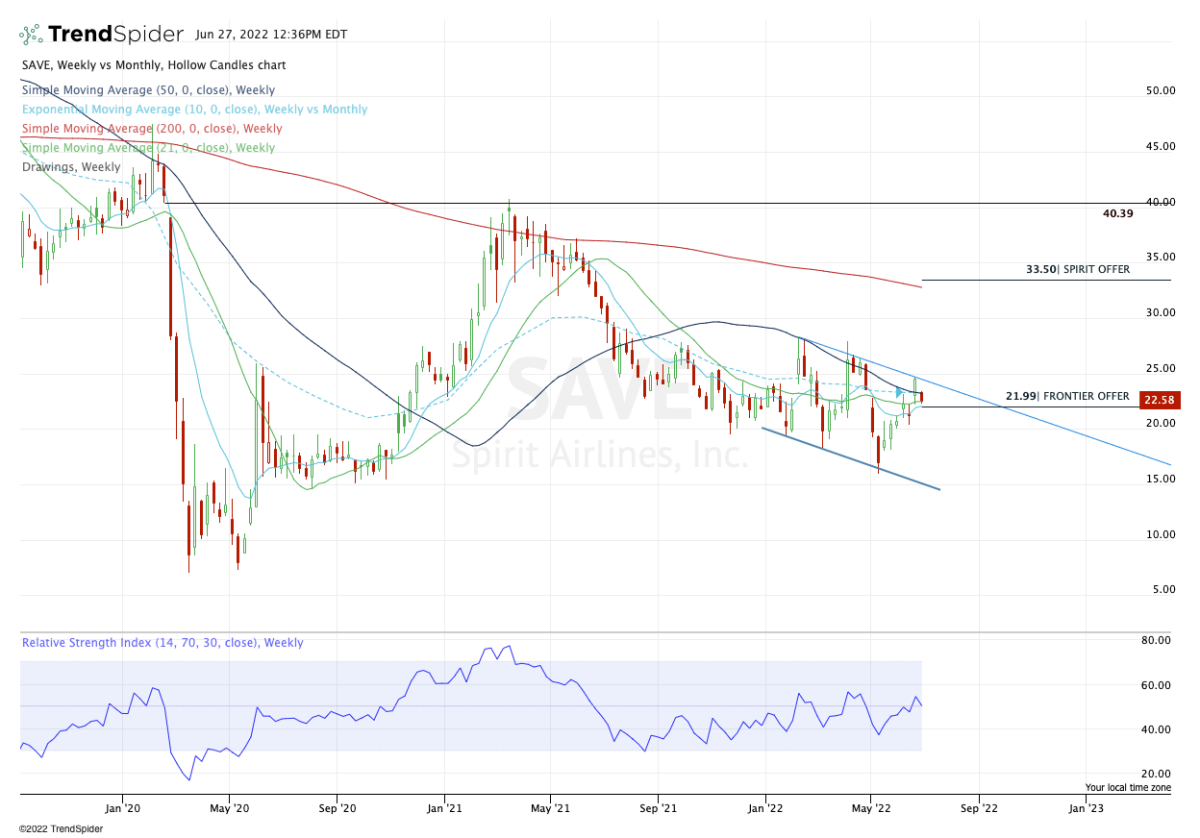Open the Your local time zone text

pos(1128,787)
